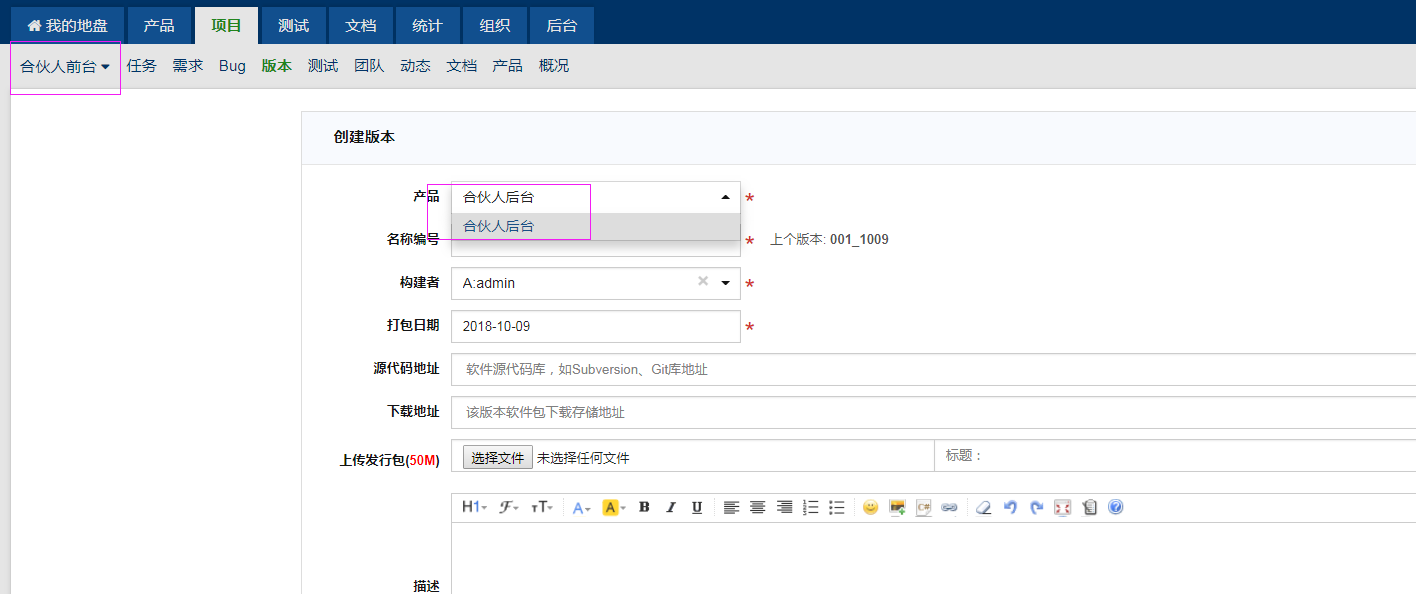Insert a hyperlink in the editor
Viewport: 1416px width, 594px height.
pos(949,508)
